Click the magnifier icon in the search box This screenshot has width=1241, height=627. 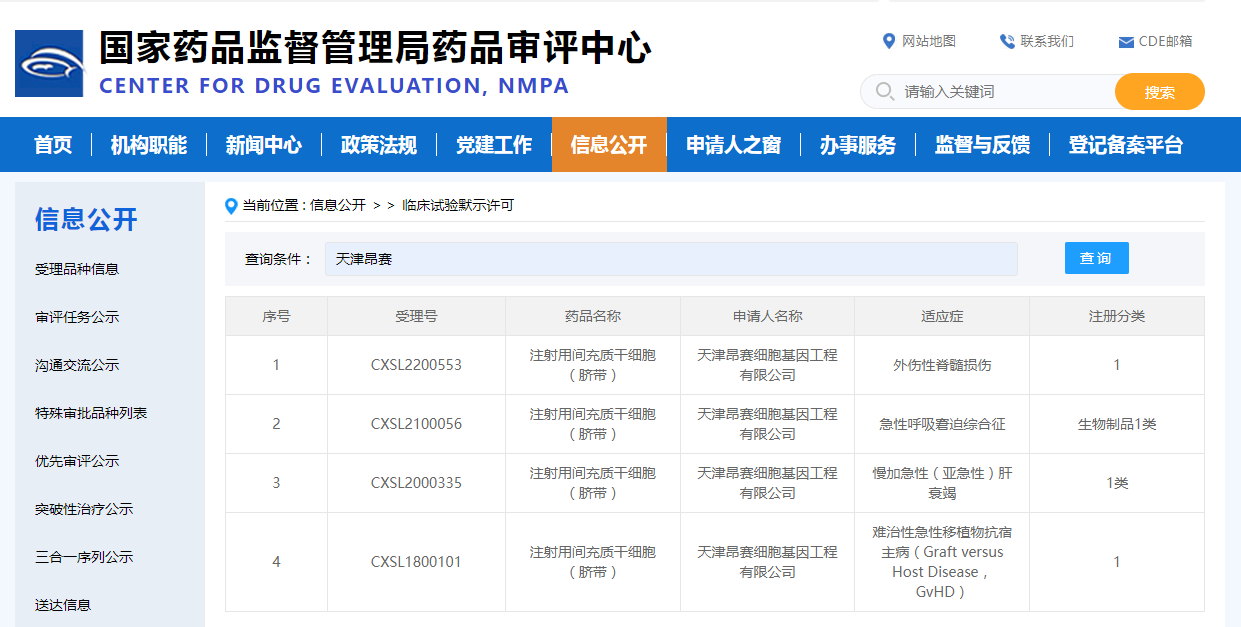(884, 91)
